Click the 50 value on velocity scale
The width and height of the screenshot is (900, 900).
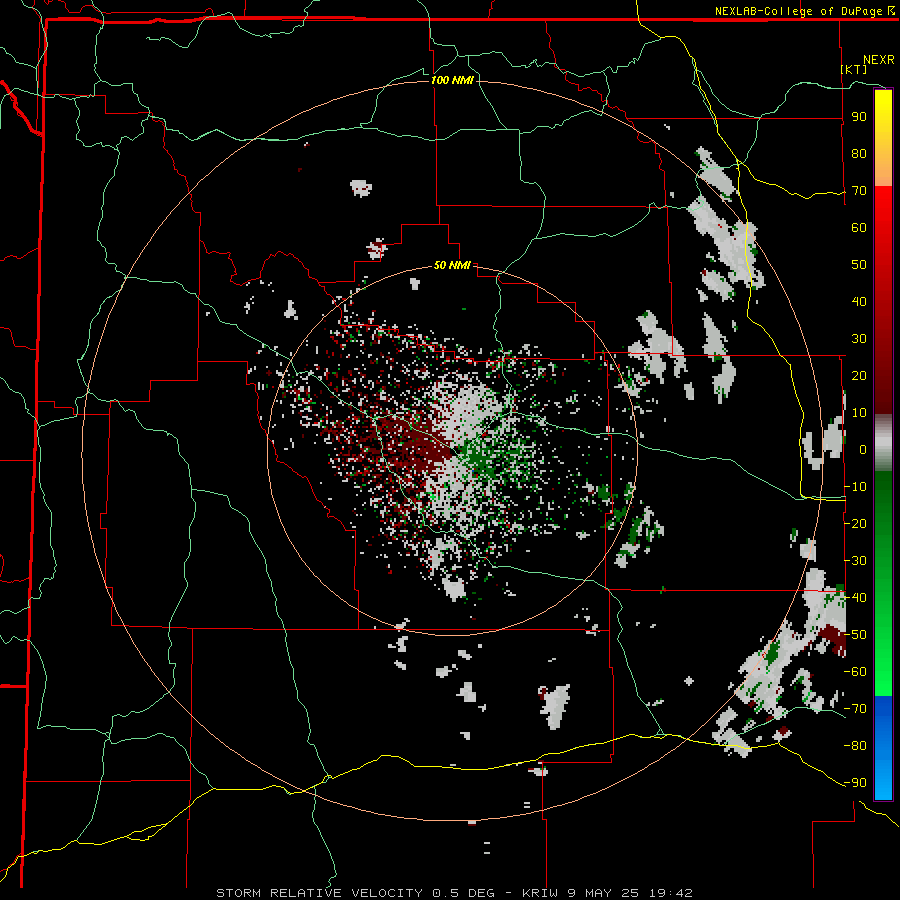pyautogui.click(x=859, y=265)
